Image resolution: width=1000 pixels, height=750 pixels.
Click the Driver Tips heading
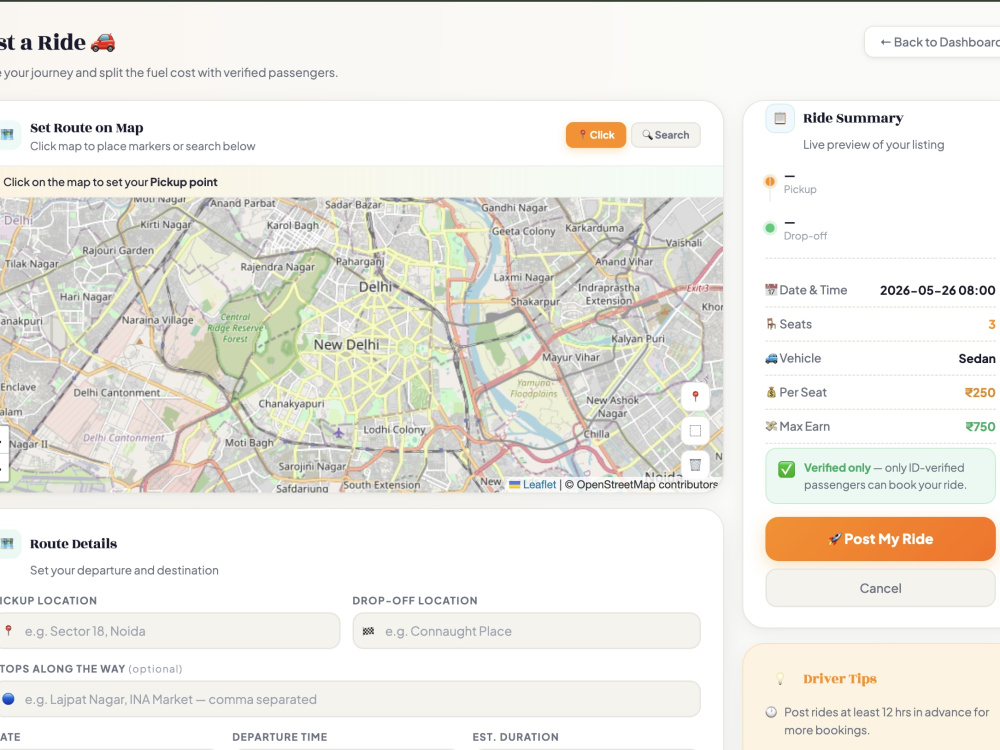839,679
